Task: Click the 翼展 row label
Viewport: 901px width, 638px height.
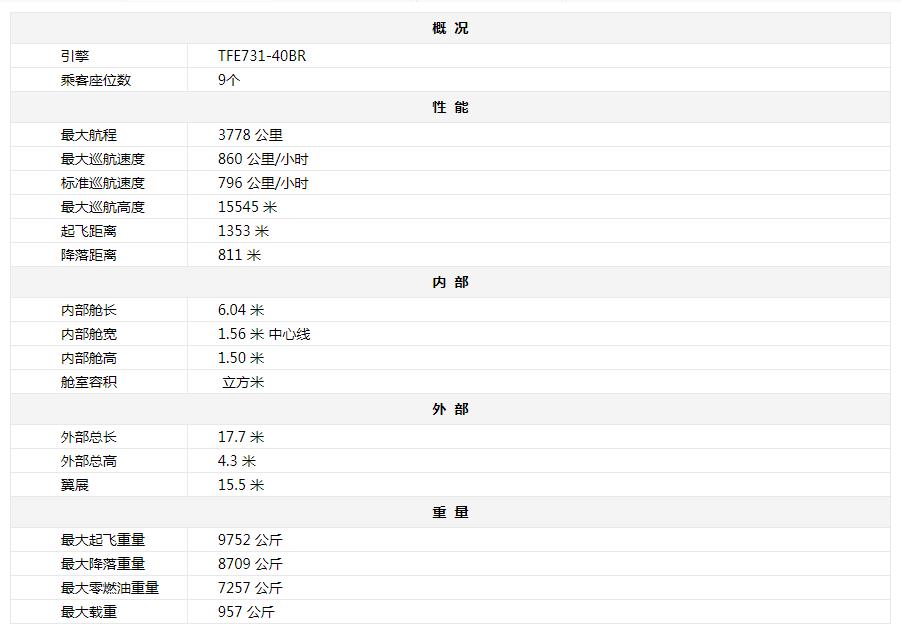Action: click(75, 485)
